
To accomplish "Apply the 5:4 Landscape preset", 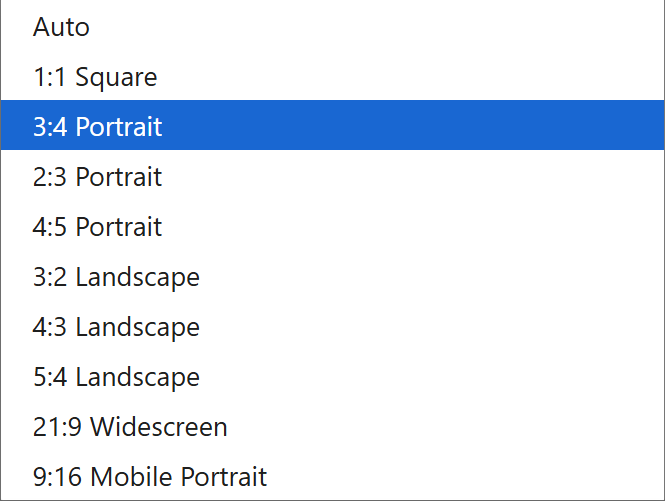I will point(332,375).
